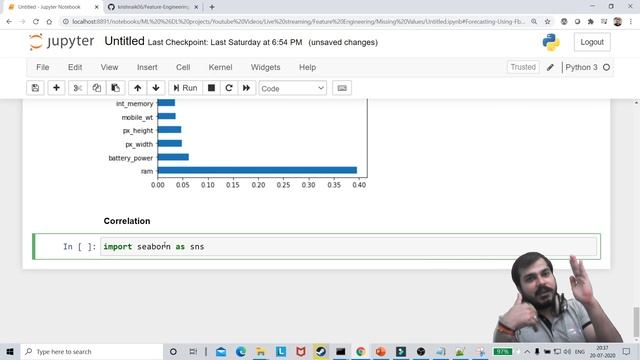Click the page vertical scrollbar thumb
640x360 pixels.
636,322
